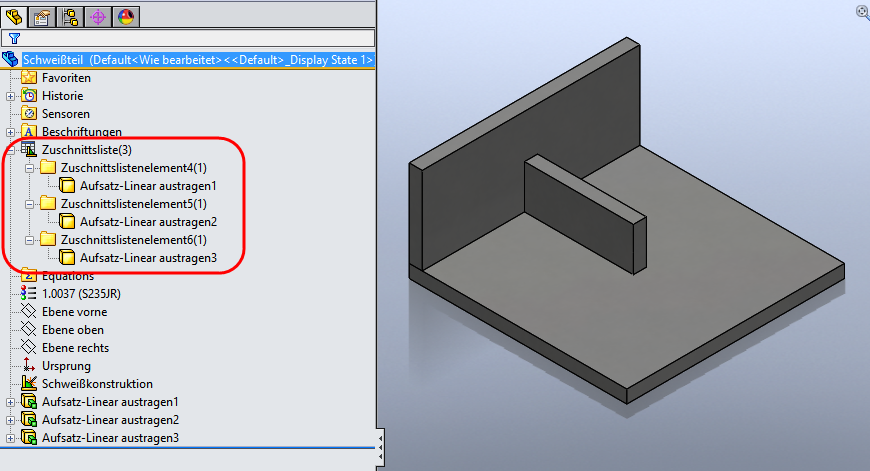Select feature Aufsatz-Linear austragen3 at tree bottom

tap(110, 438)
